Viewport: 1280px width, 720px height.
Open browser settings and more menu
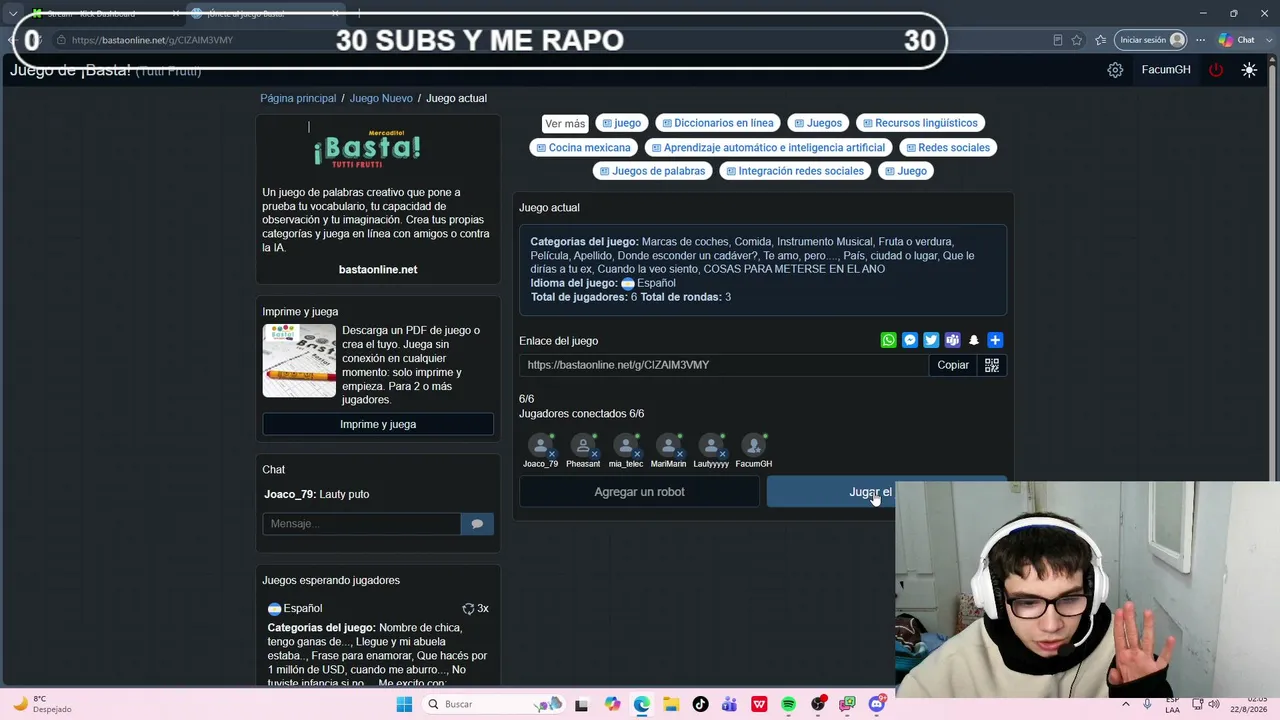1201,40
